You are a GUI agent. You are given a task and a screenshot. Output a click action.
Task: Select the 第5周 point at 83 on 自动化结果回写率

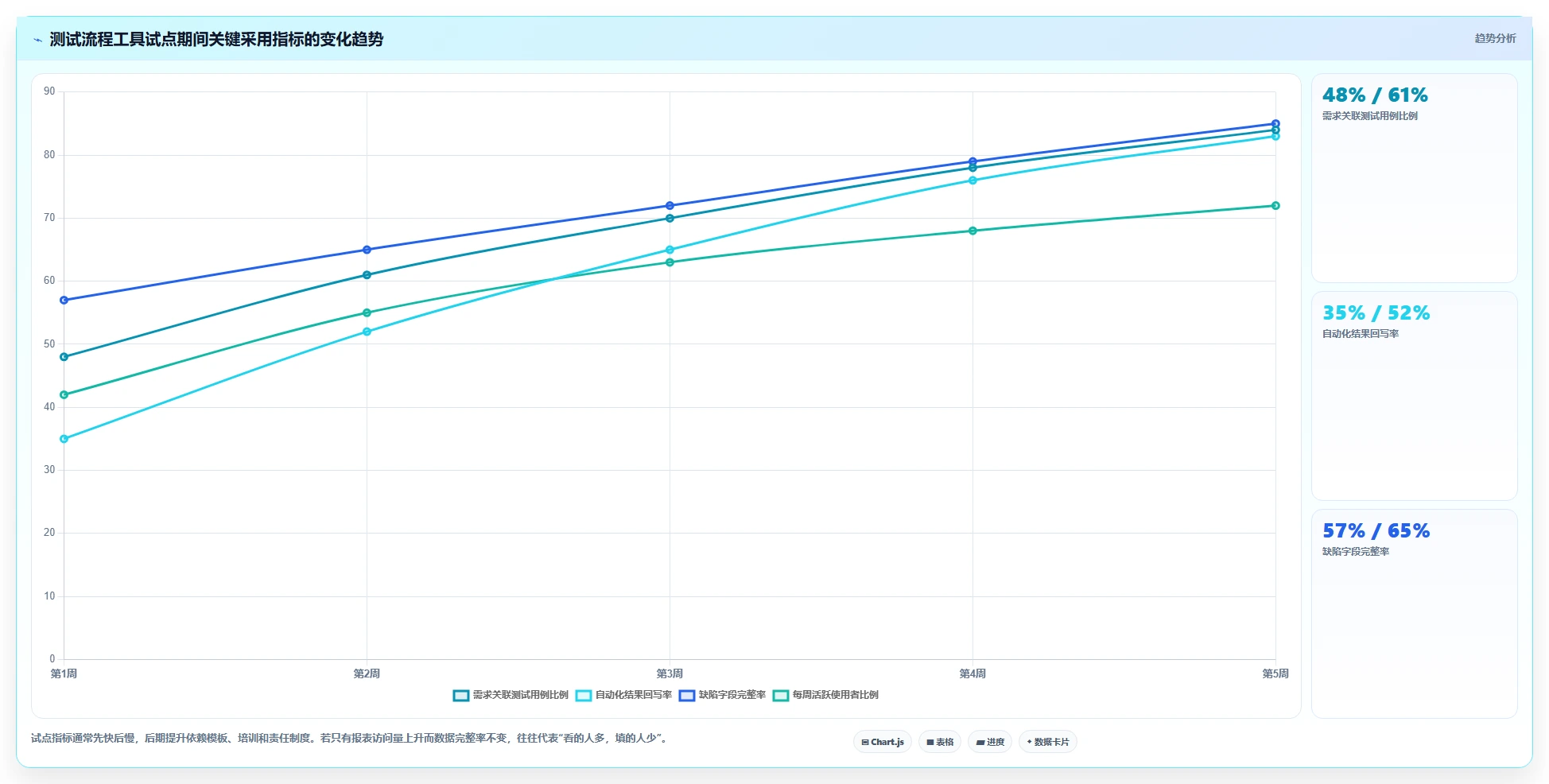(x=1275, y=137)
